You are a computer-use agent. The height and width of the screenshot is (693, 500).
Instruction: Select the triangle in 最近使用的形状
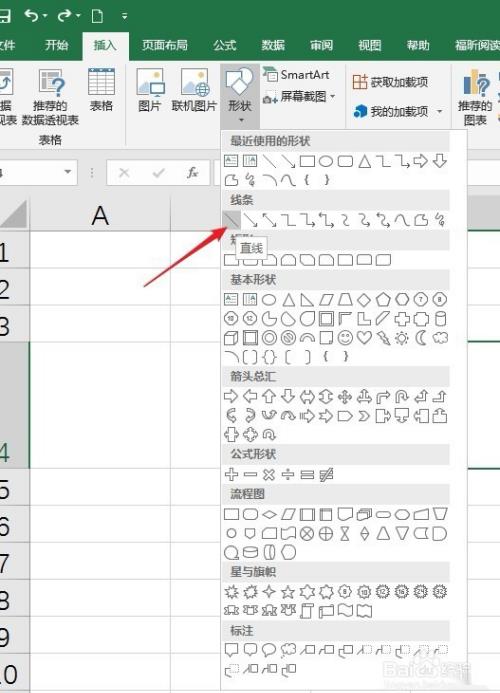(364, 161)
